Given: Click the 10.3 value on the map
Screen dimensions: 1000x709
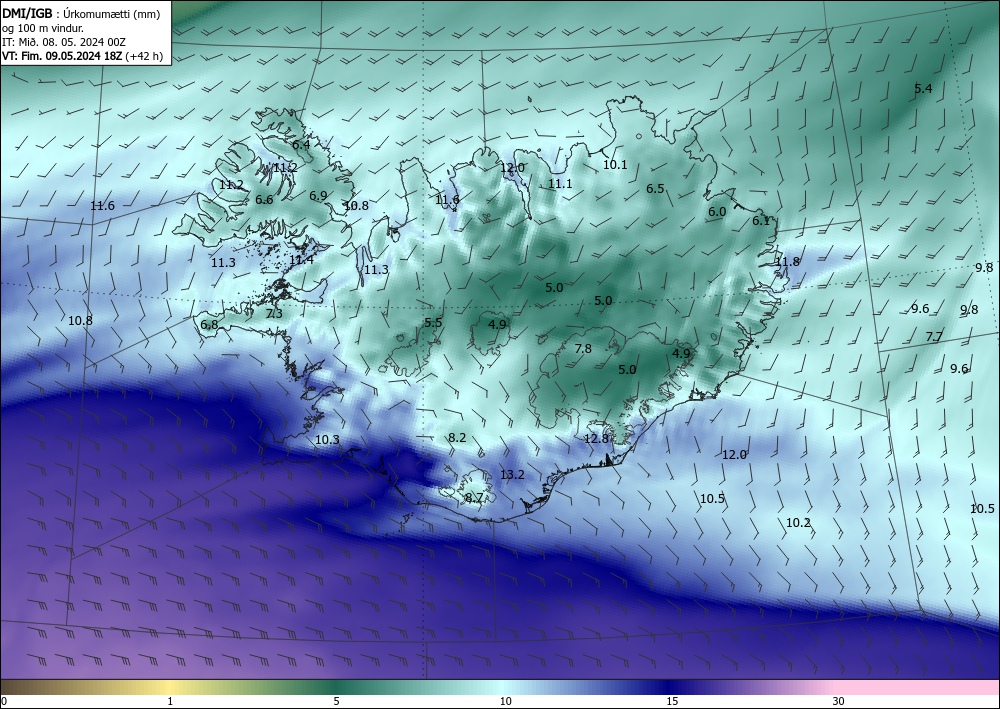Looking at the screenshot, I should tap(327, 440).
